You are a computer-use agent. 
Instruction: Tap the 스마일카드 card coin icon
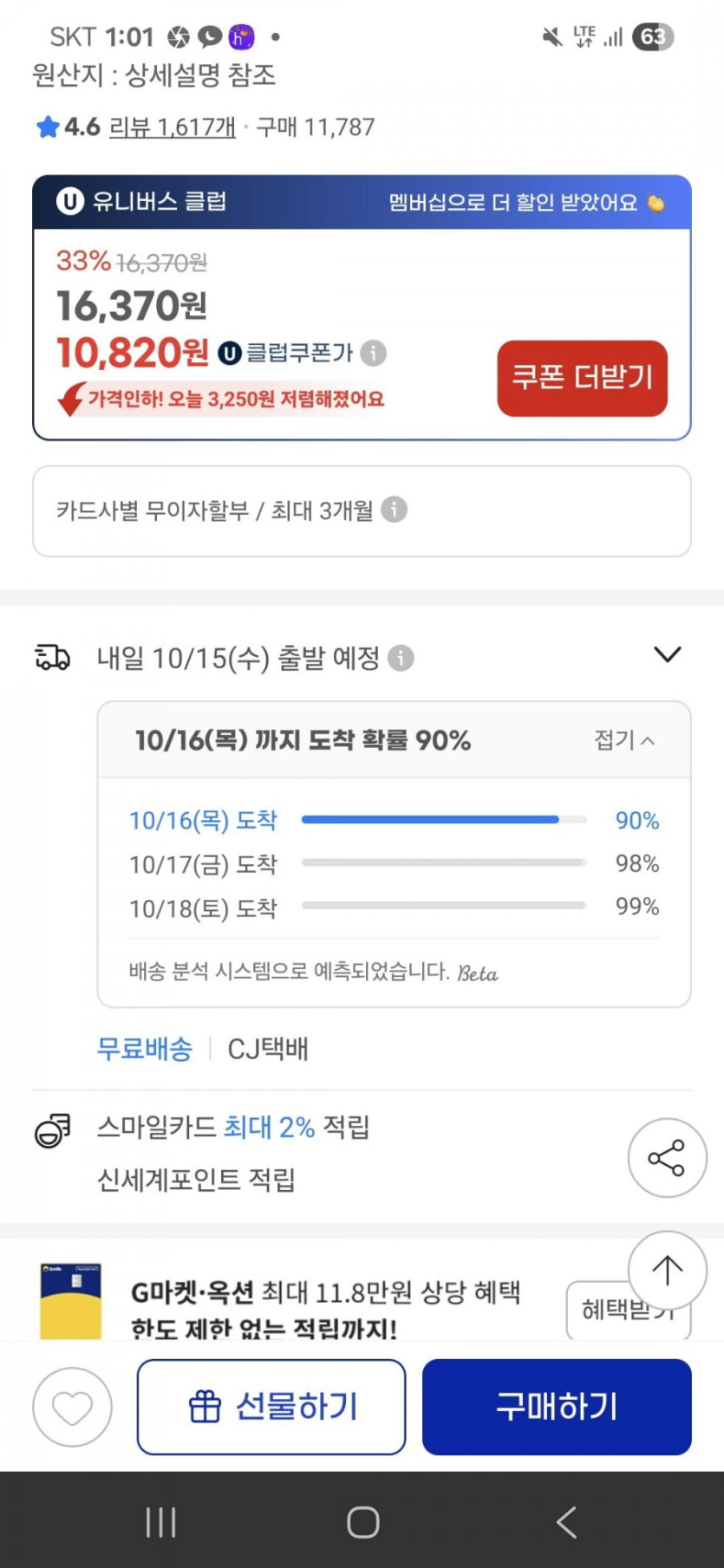click(52, 1131)
